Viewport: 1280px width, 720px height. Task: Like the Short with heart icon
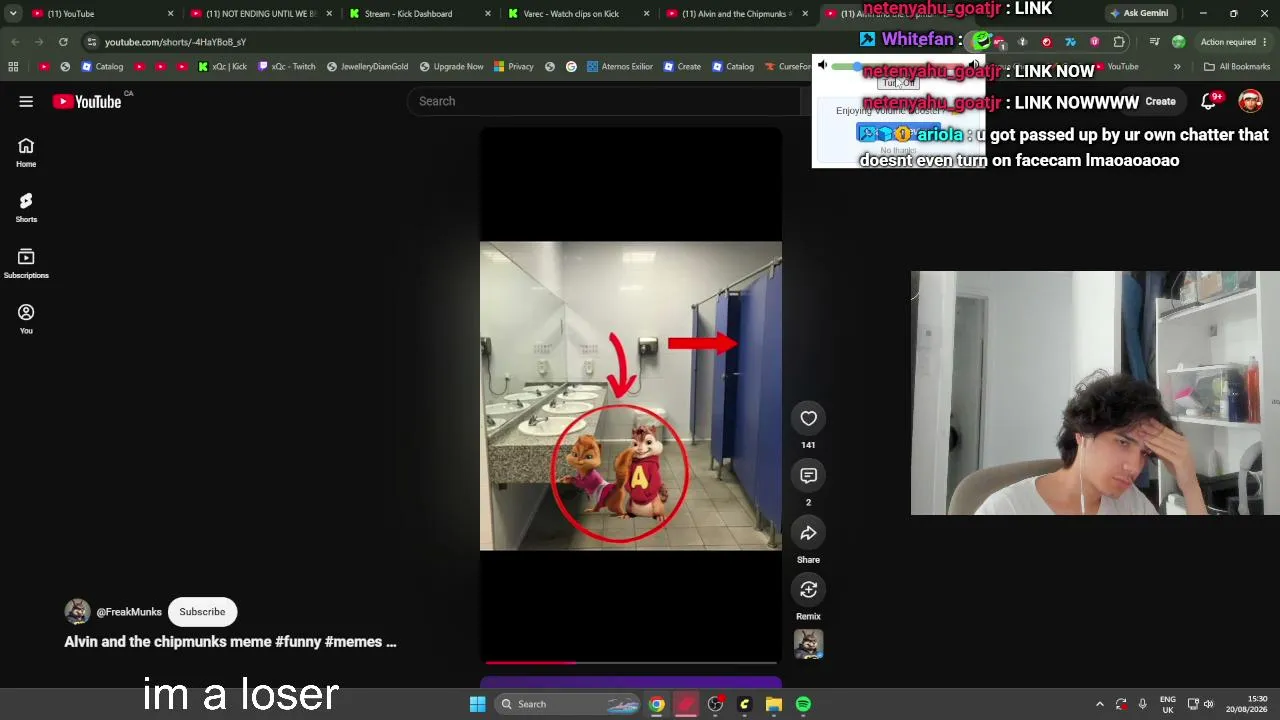pos(808,418)
